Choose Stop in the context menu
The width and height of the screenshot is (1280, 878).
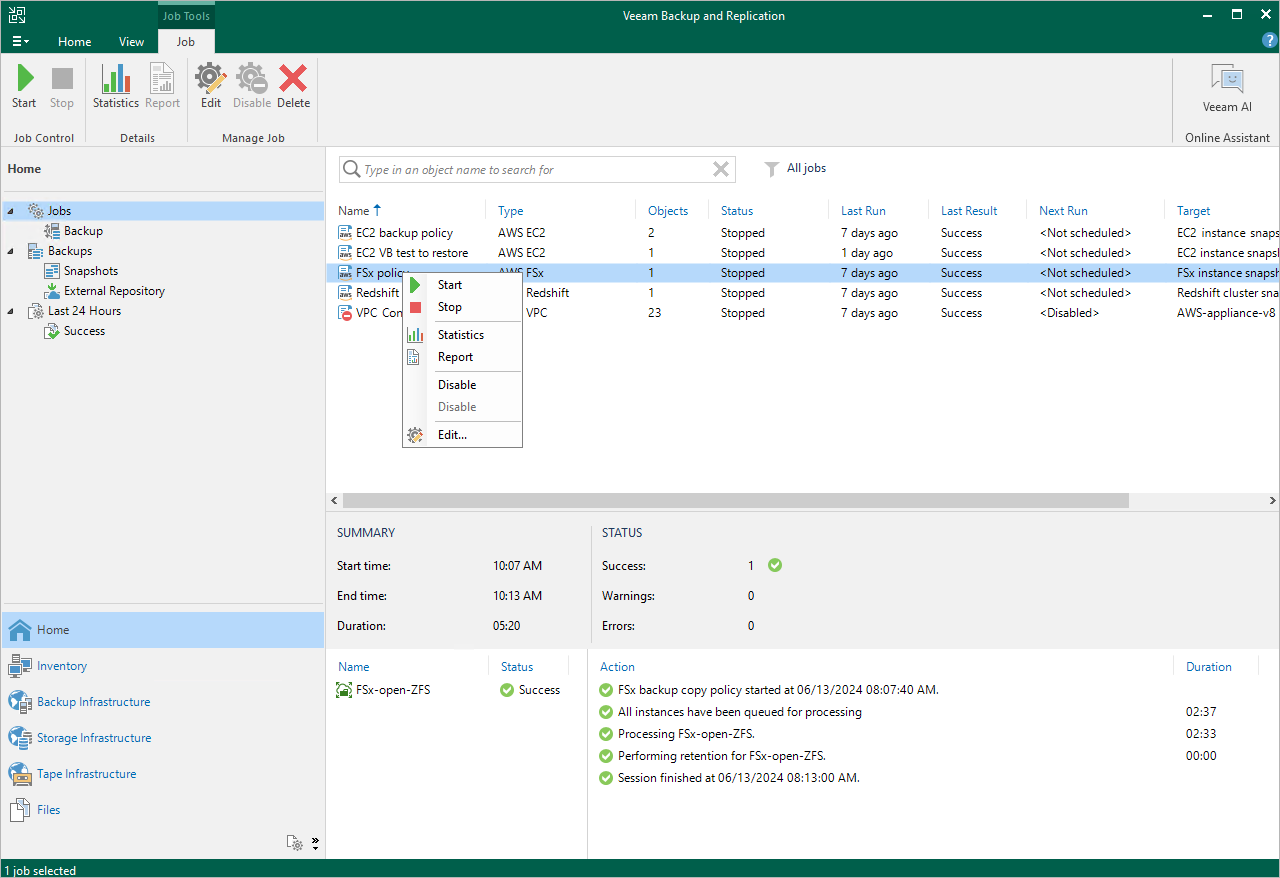(462, 307)
